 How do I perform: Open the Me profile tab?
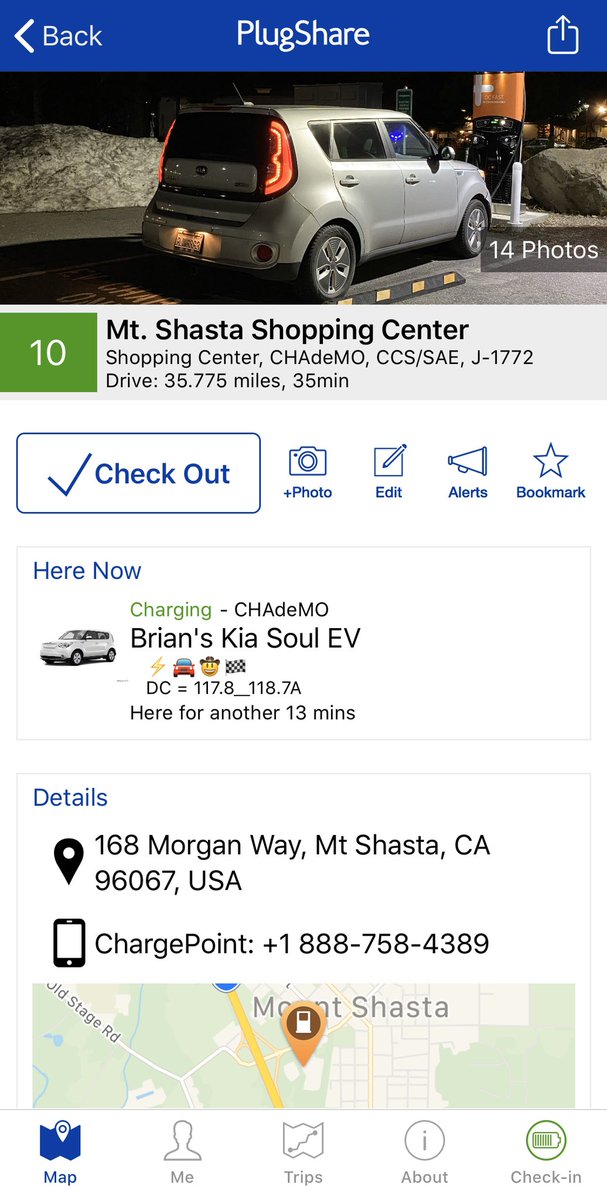click(182, 1153)
